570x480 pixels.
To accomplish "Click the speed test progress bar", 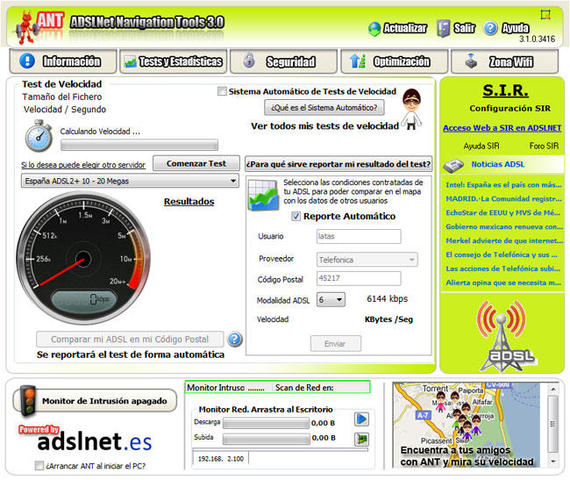I will [139, 145].
